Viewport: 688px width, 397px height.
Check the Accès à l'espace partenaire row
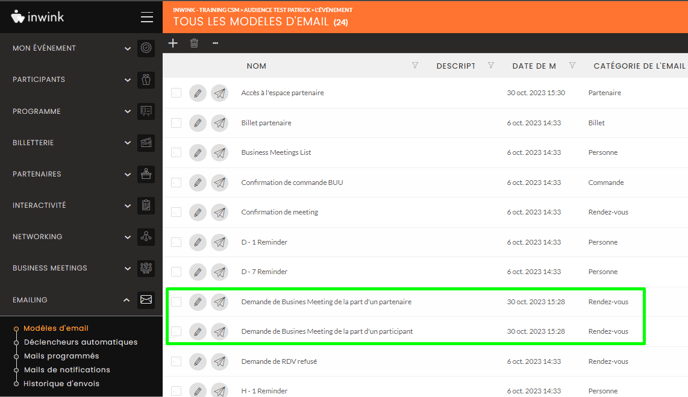[x=176, y=93]
